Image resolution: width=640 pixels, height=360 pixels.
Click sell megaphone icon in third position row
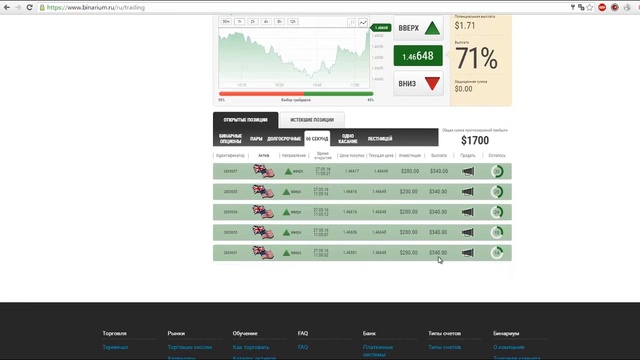click(x=468, y=212)
